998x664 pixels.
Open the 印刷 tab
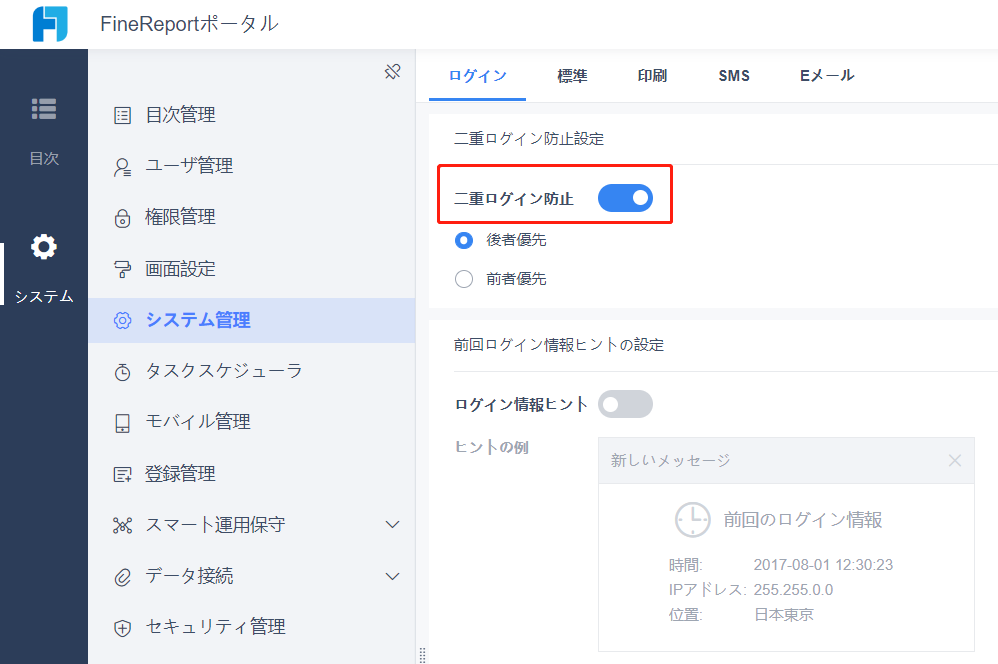click(x=652, y=76)
